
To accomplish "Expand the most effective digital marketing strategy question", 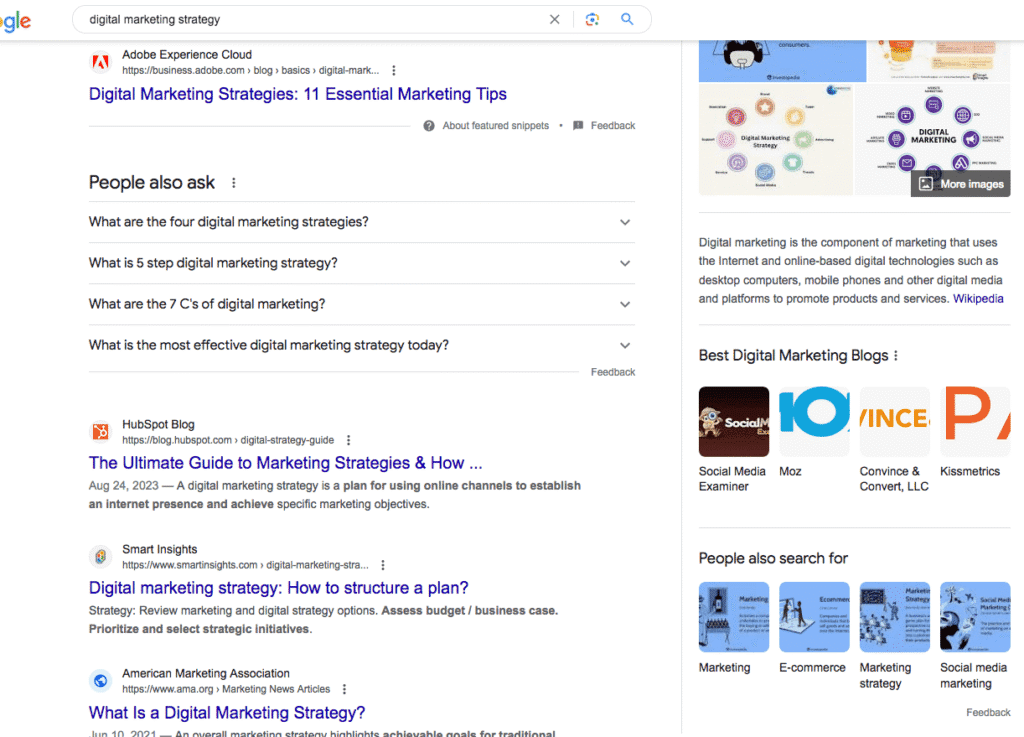I will pyautogui.click(x=624, y=343).
